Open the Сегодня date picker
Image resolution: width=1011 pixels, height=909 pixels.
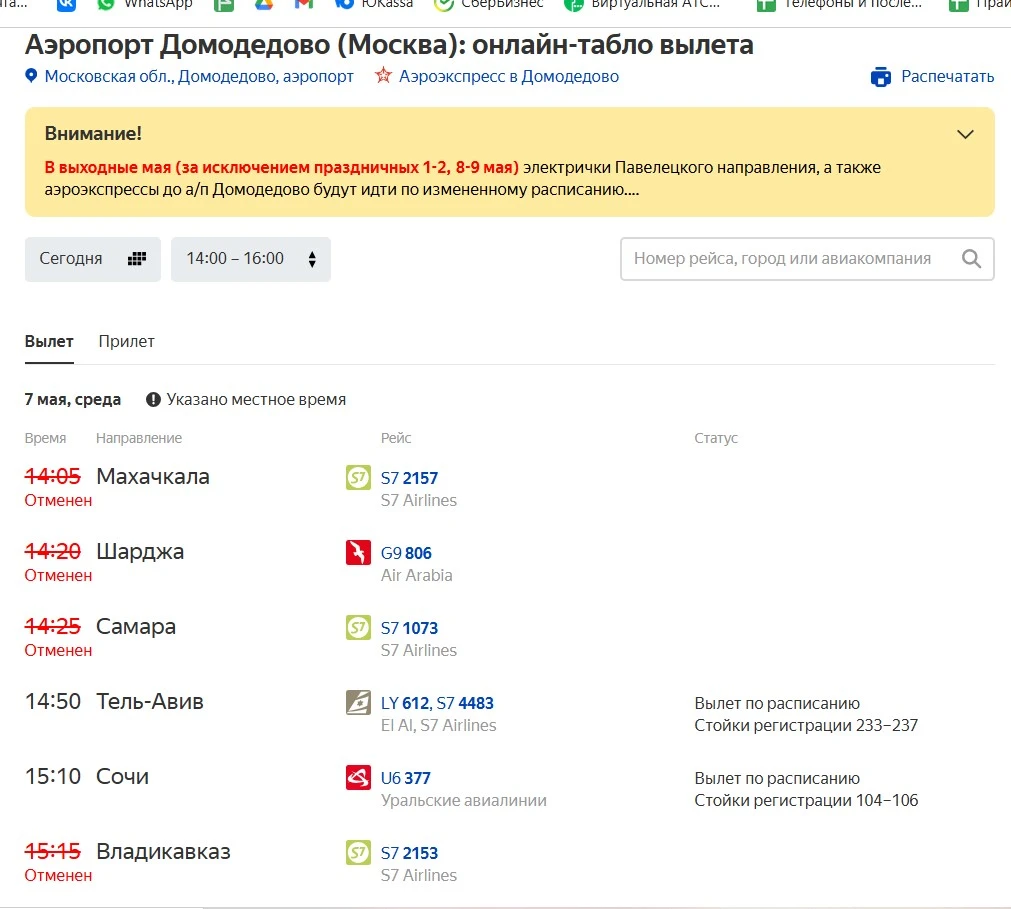92,259
